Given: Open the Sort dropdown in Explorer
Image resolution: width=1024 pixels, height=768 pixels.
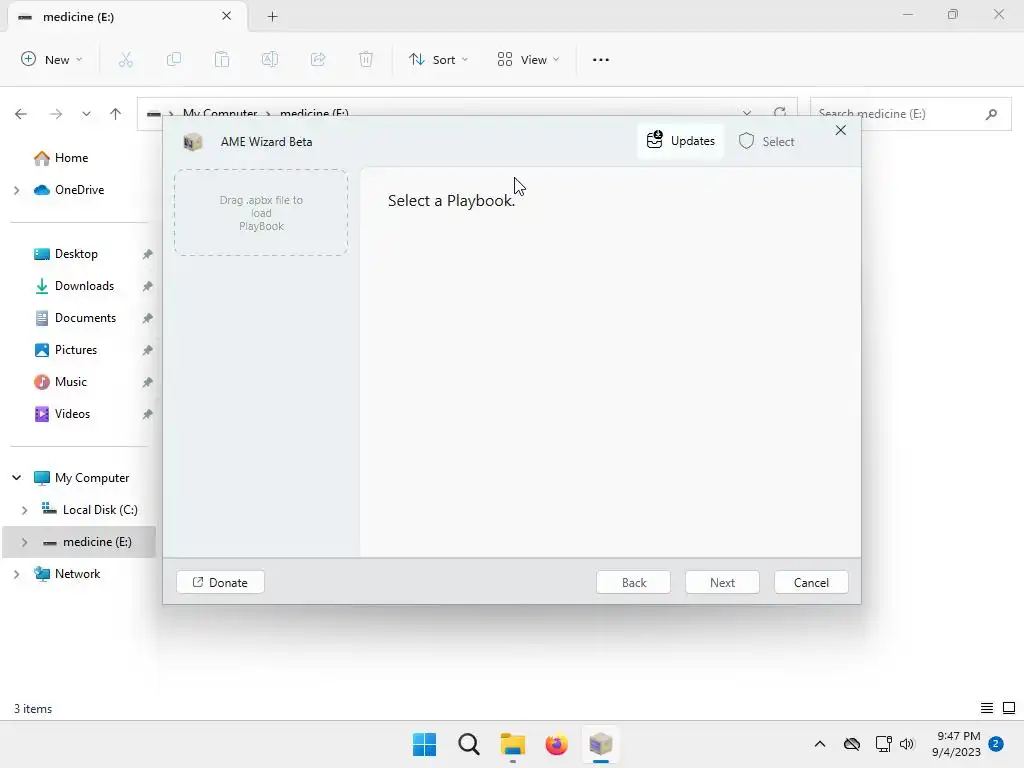Looking at the screenshot, I should pyautogui.click(x=438, y=59).
